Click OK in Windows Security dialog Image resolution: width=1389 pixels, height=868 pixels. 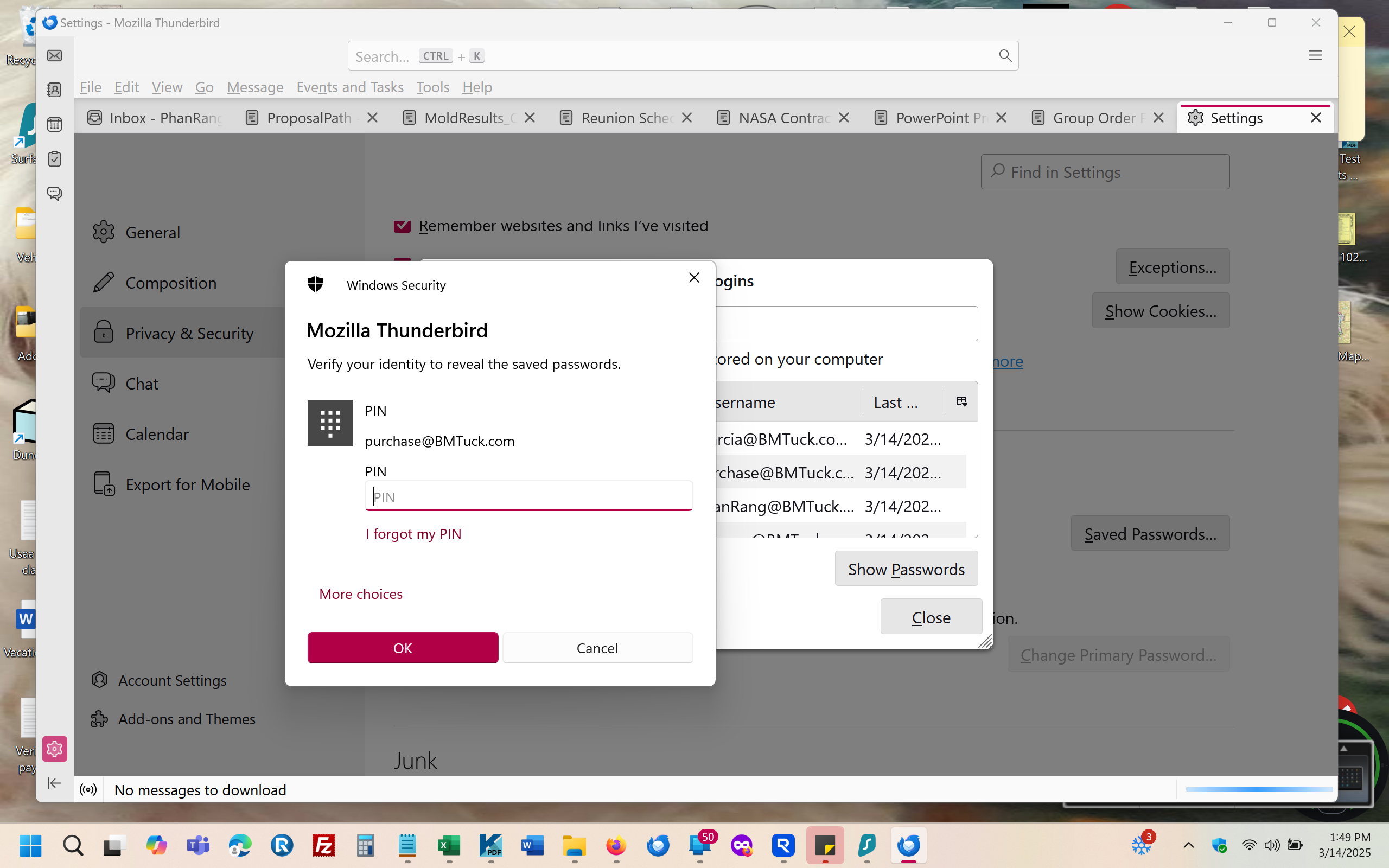coord(403,648)
